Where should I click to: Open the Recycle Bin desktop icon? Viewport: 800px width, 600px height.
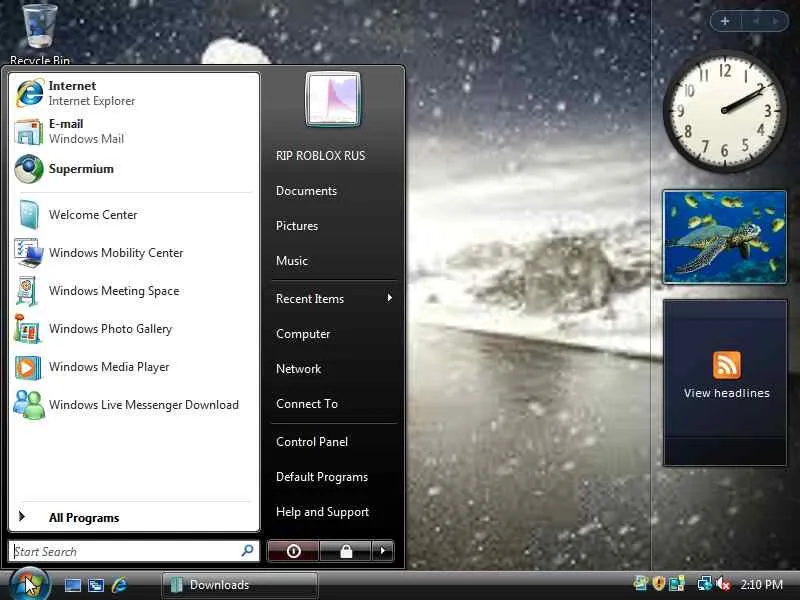pos(40,33)
